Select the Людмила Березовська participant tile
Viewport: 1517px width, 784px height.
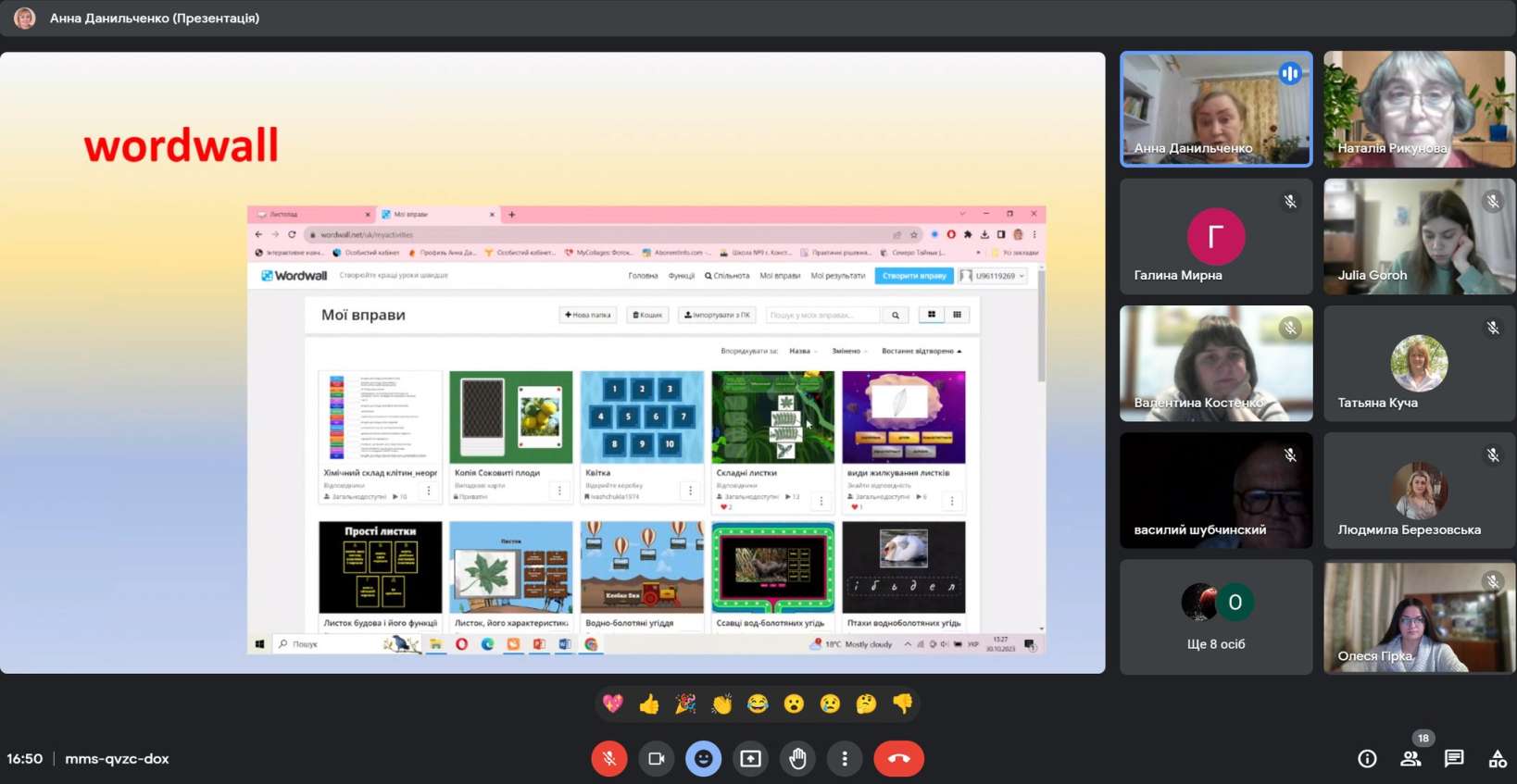tap(1420, 491)
